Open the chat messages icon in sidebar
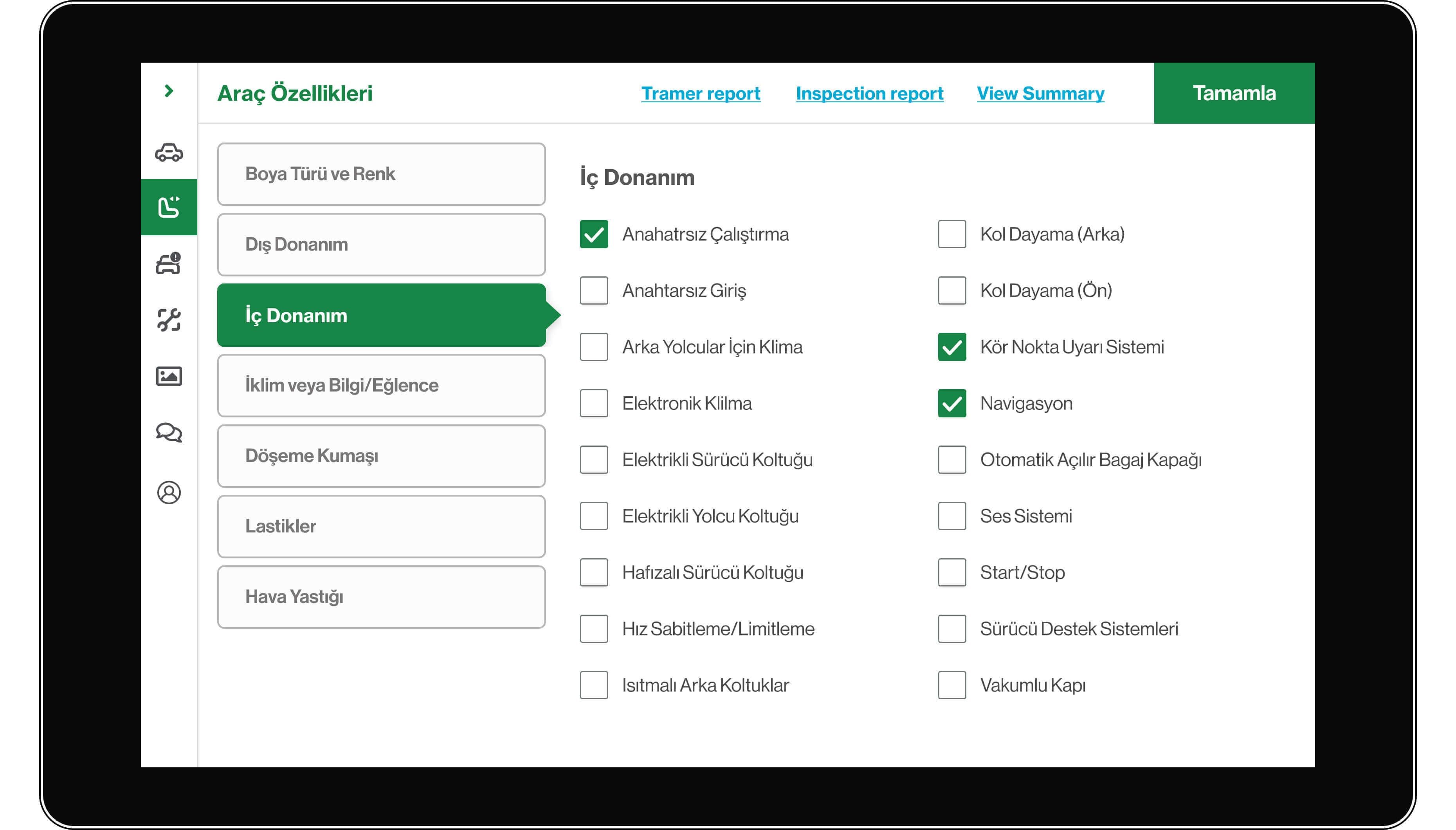Image resolution: width=1456 pixels, height=830 pixels. [x=168, y=433]
